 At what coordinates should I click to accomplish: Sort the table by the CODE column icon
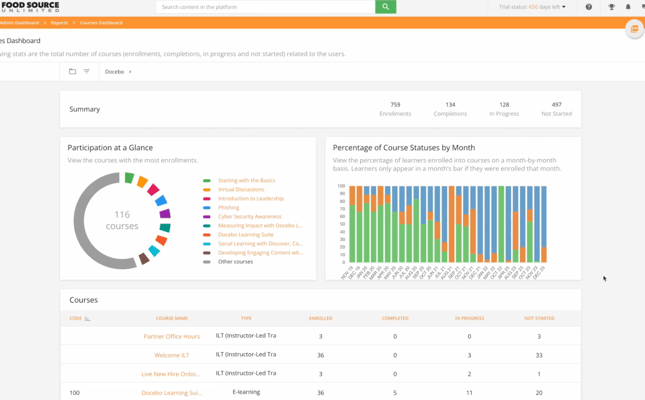(87, 319)
